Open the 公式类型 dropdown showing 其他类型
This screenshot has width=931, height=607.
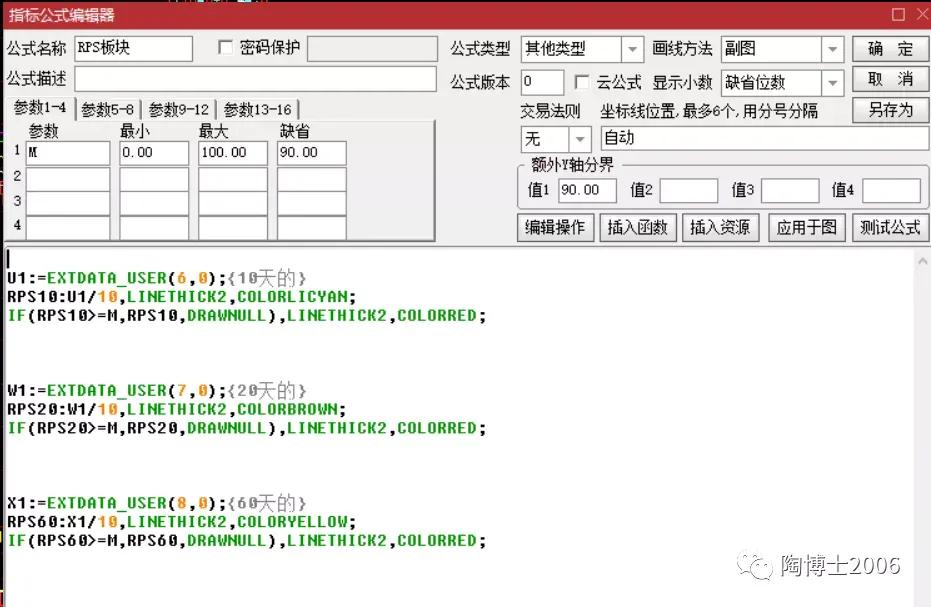[633, 48]
